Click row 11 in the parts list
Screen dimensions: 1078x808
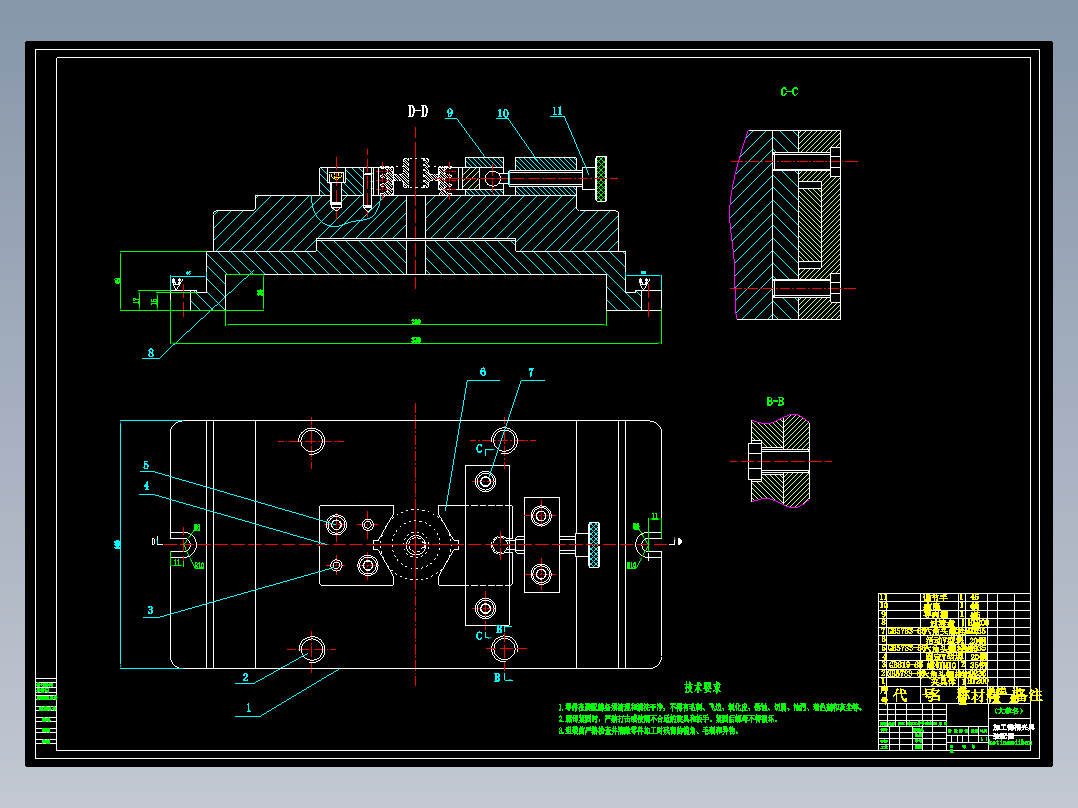[954, 598]
